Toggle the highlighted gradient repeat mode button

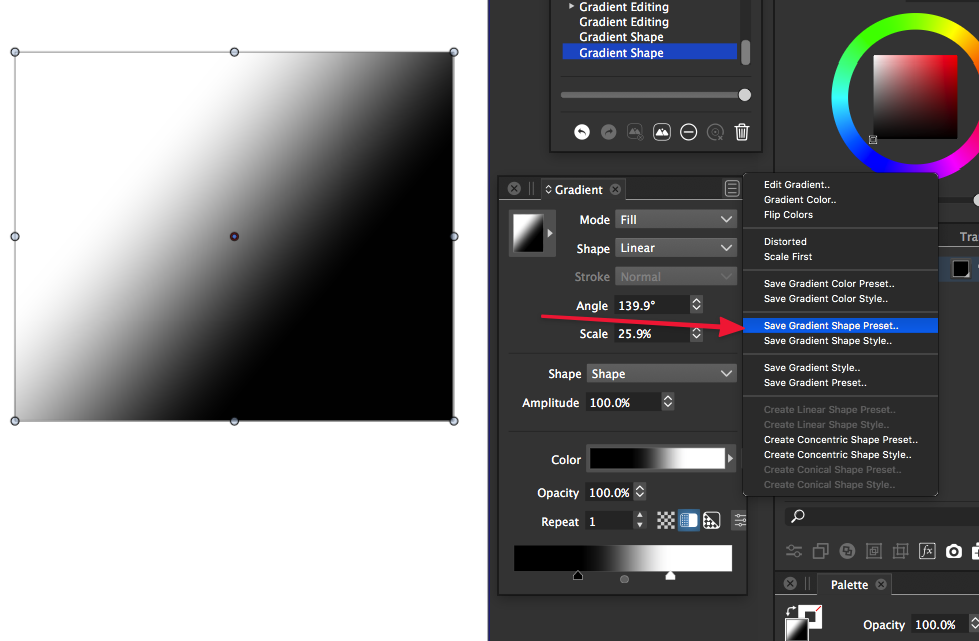[x=688, y=520]
